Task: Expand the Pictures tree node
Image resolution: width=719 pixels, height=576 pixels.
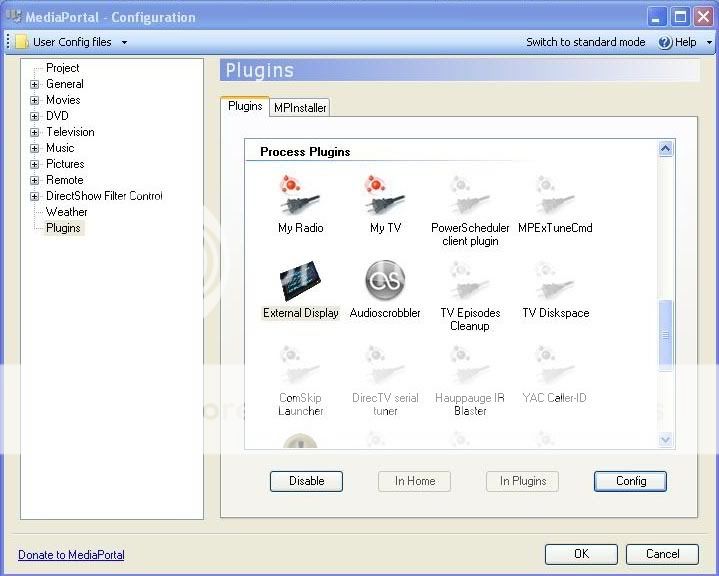Action: coord(34,165)
